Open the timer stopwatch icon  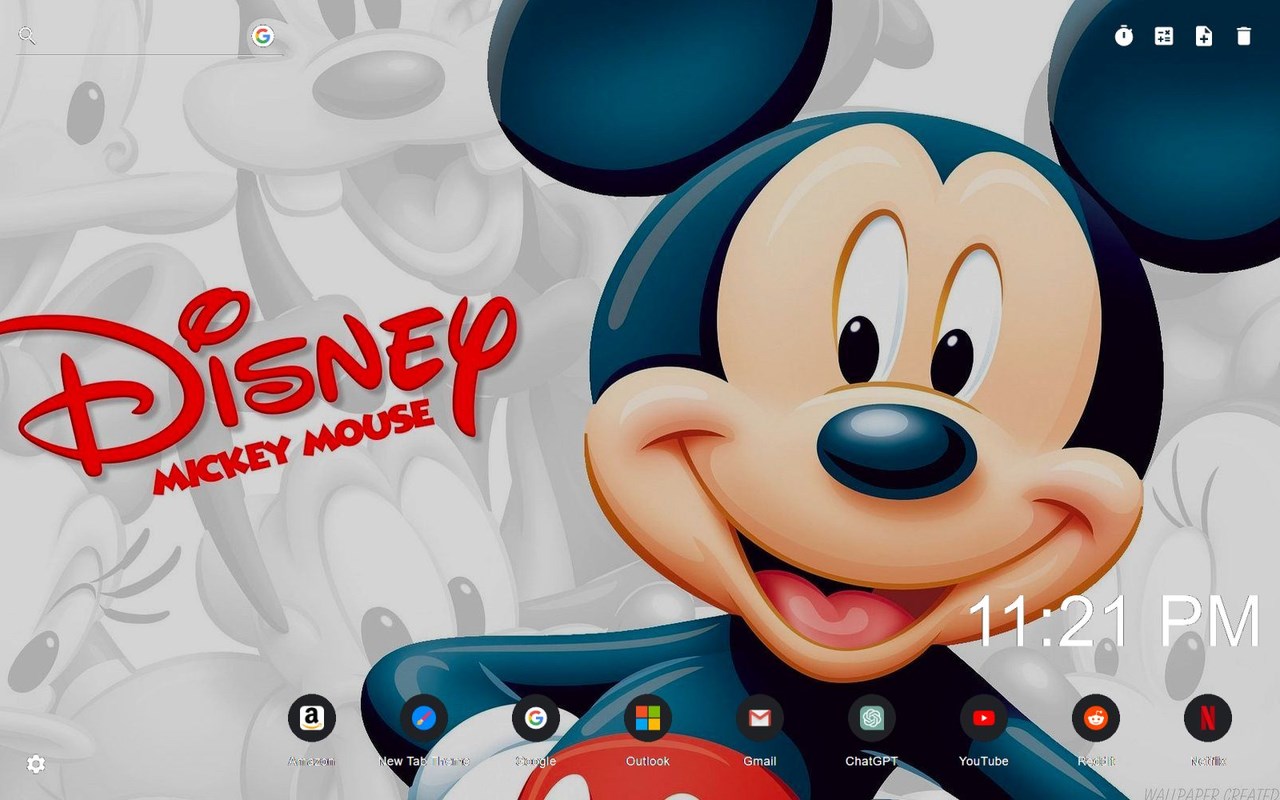click(1124, 36)
